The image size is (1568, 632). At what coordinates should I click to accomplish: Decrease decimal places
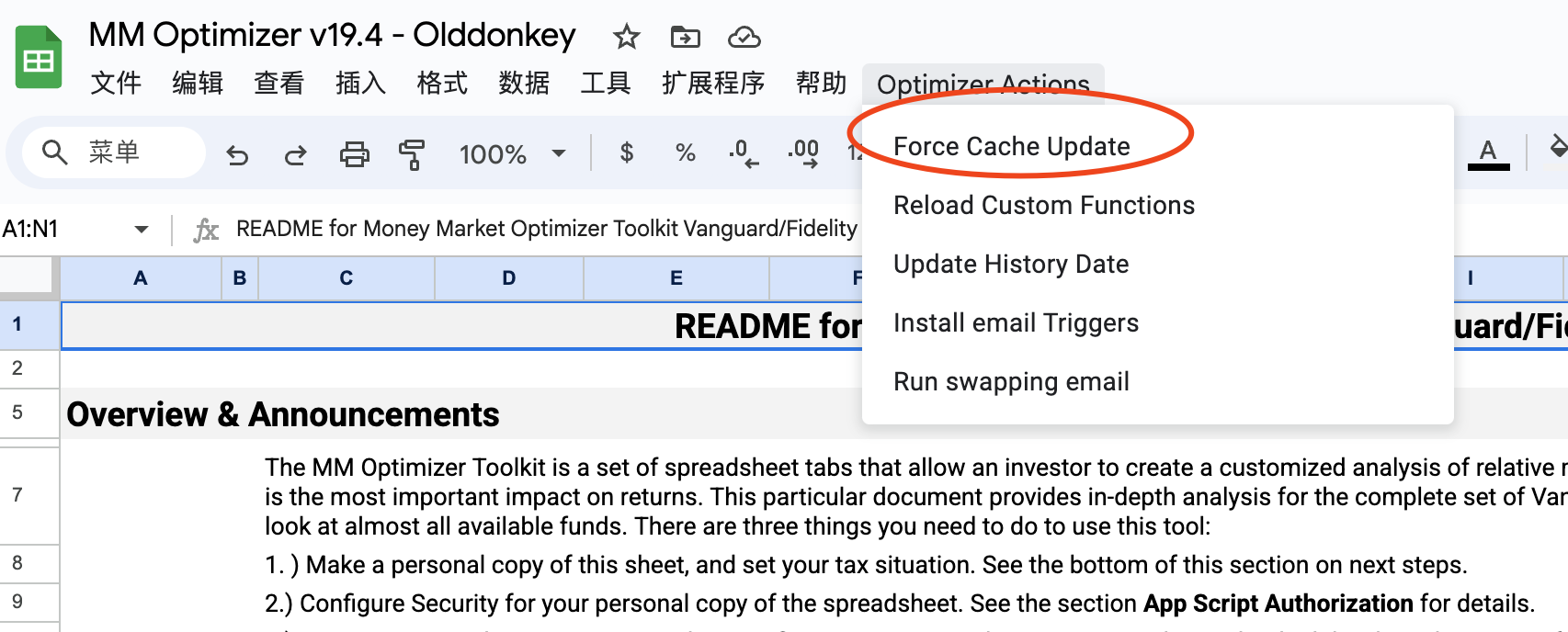pos(743,152)
